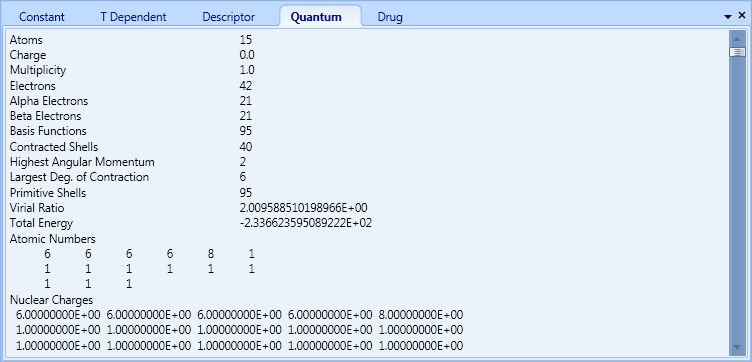Click the Contracted Shells value 40
Screen dimensions: 752x362
(x=246, y=147)
